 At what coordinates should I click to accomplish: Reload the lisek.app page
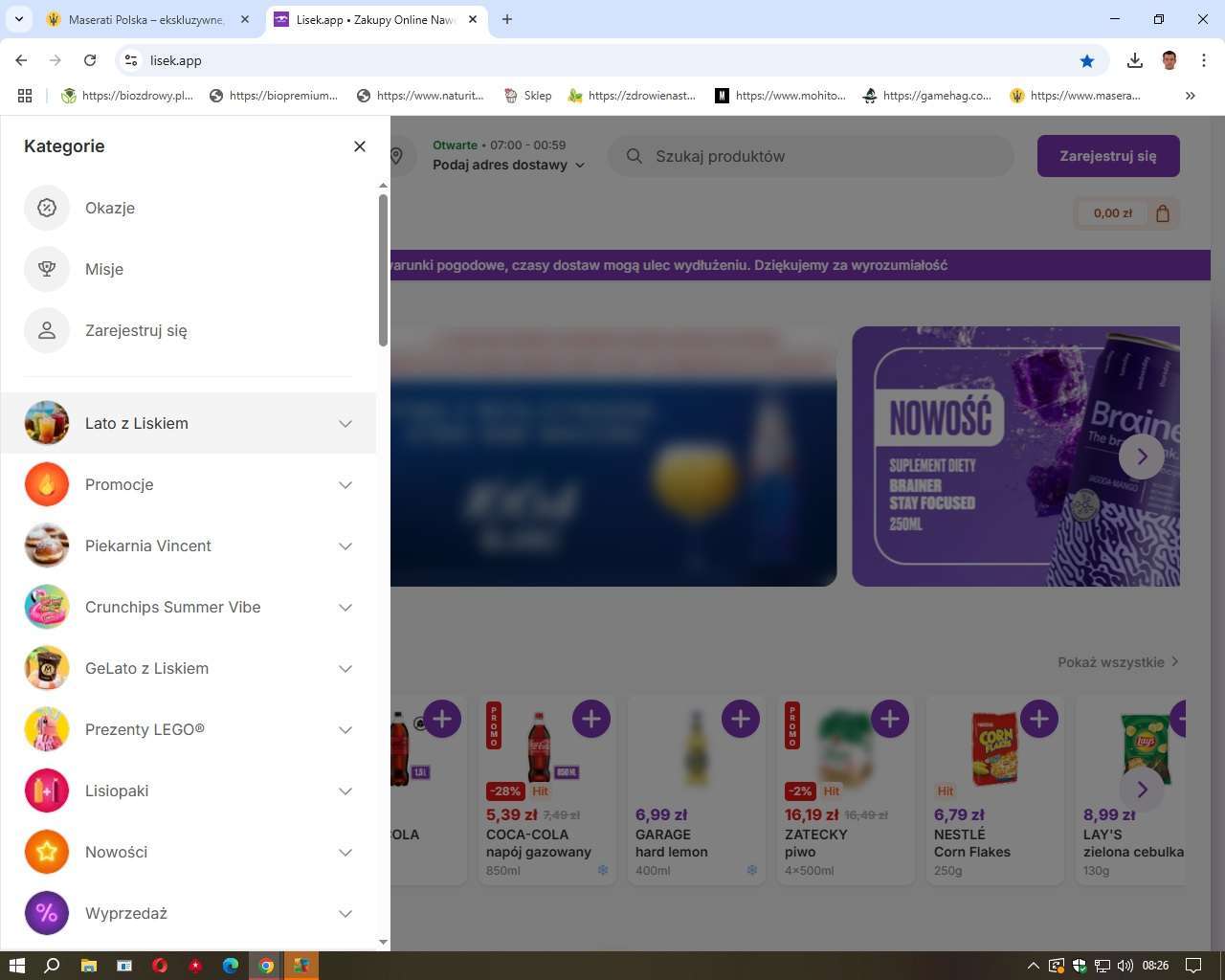click(90, 60)
